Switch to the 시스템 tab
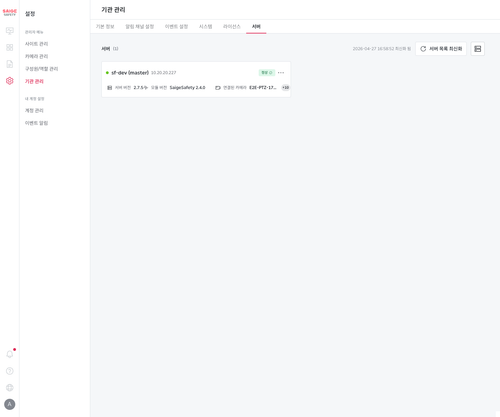The image size is (500, 417). 205,26
